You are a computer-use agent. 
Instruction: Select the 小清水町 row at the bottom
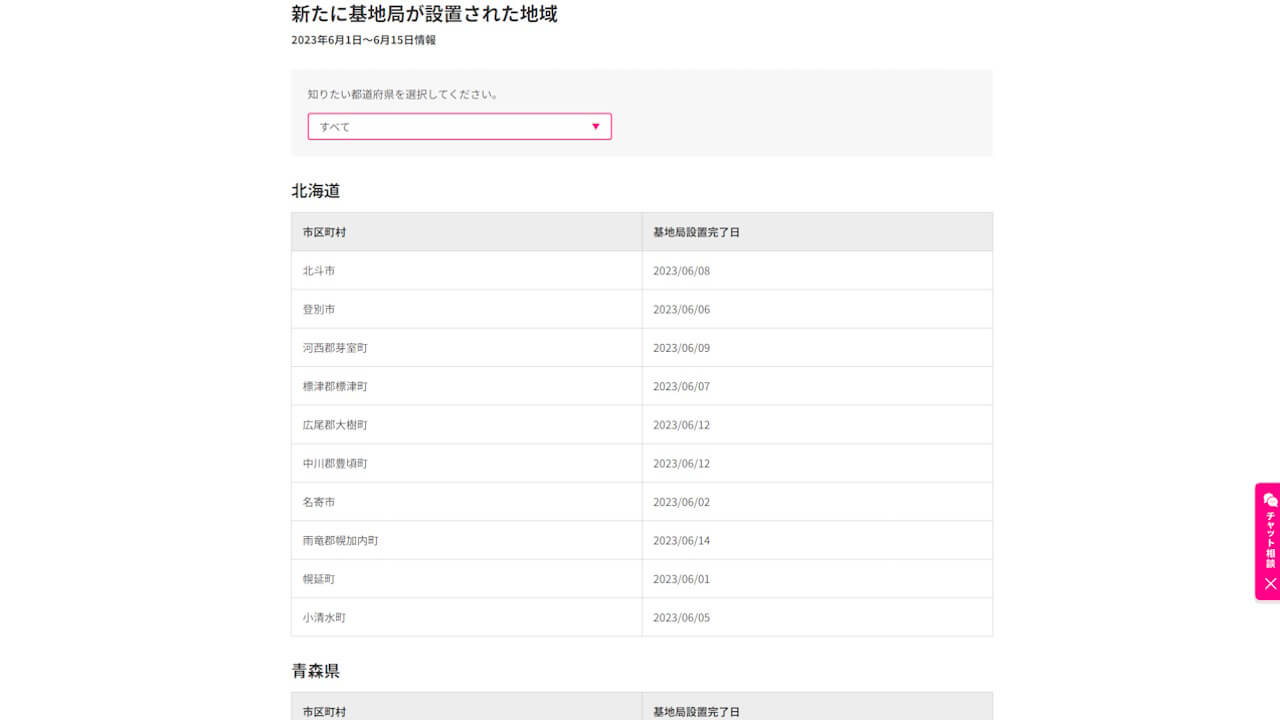(x=466, y=617)
